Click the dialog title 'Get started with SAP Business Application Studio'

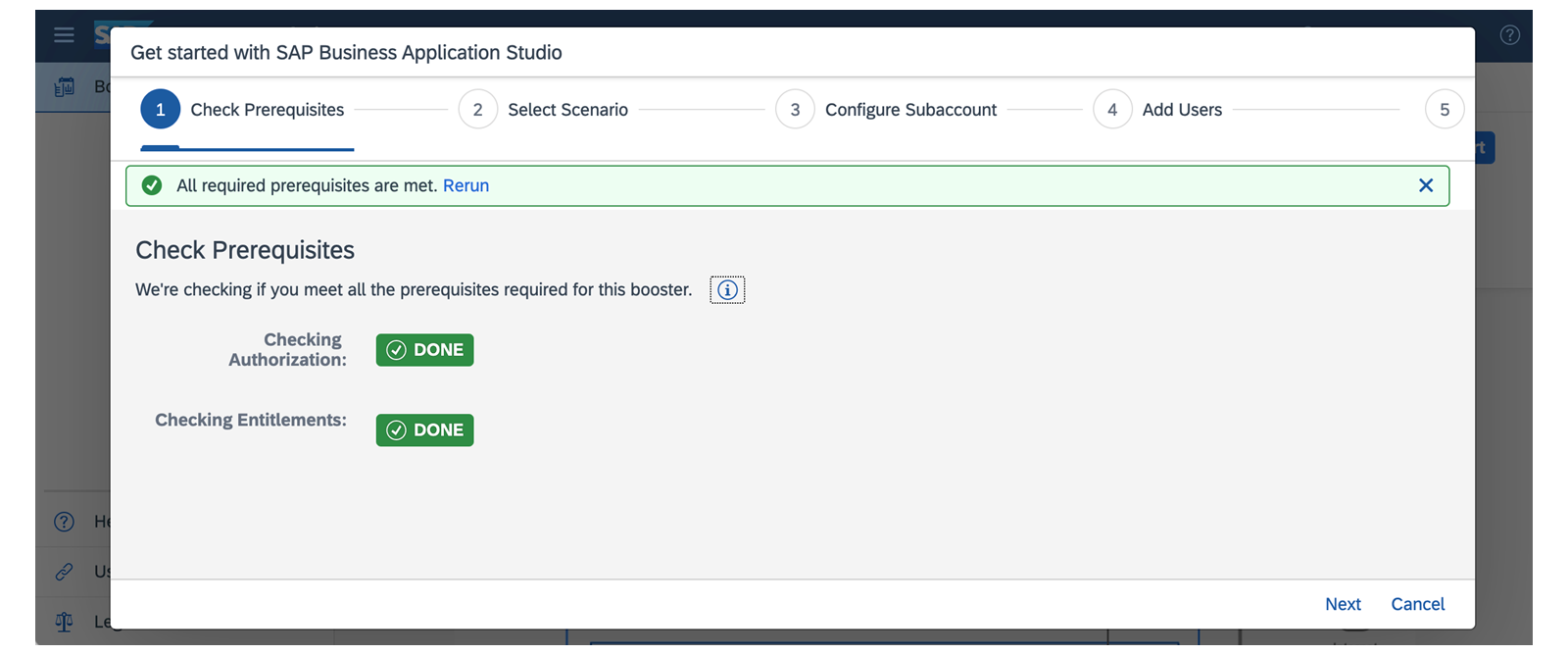346,53
